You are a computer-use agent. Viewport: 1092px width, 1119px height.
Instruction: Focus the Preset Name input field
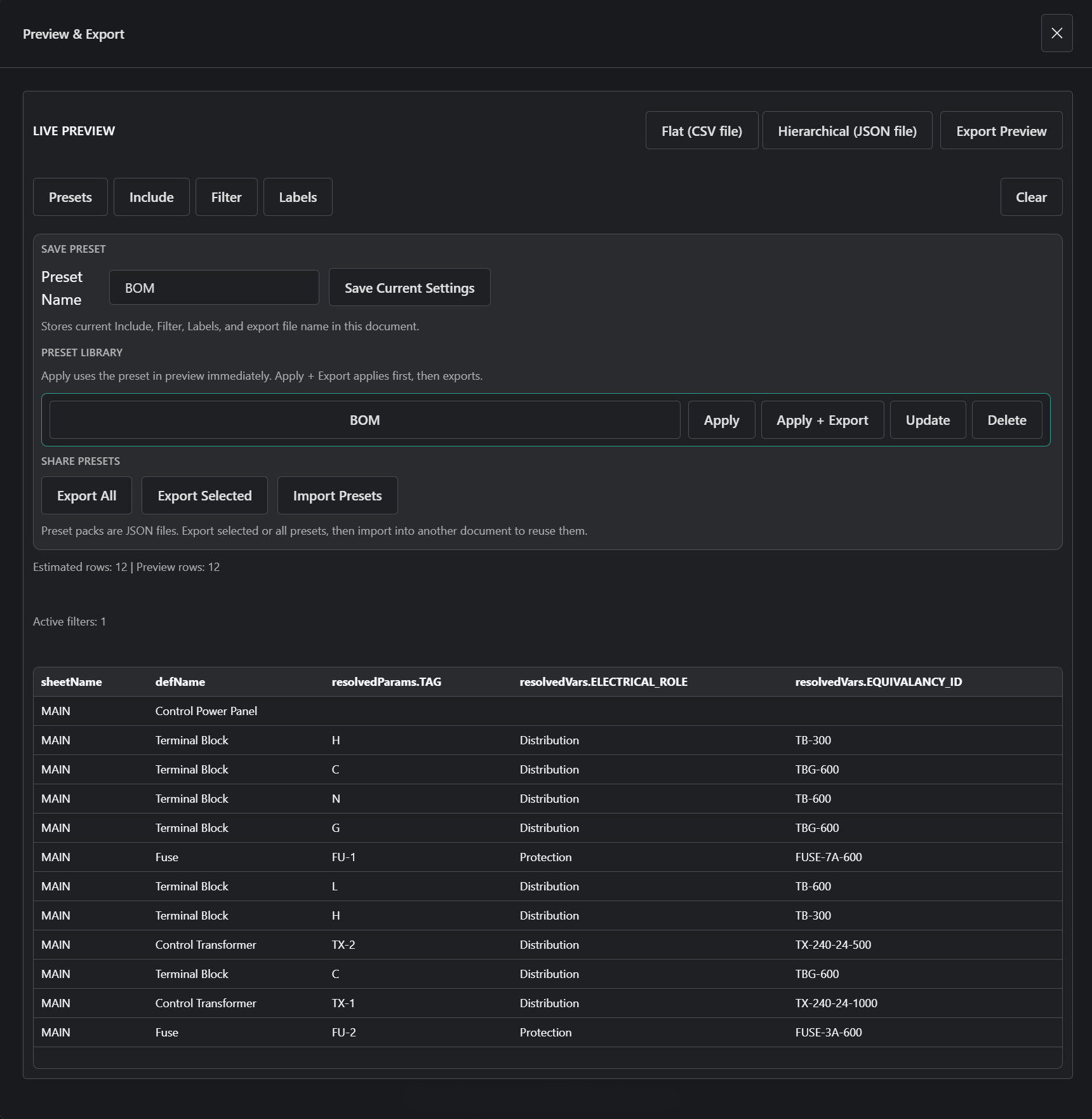click(x=214, y=288)
